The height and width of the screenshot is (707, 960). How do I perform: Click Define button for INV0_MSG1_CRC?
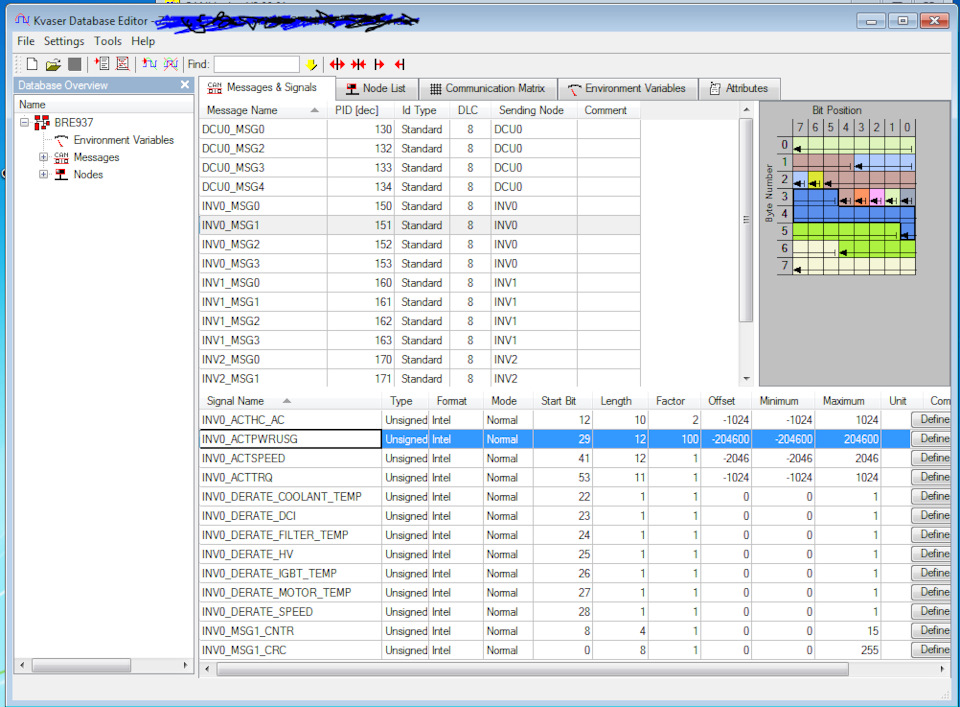pyautogui.click(x=931, y=649)
